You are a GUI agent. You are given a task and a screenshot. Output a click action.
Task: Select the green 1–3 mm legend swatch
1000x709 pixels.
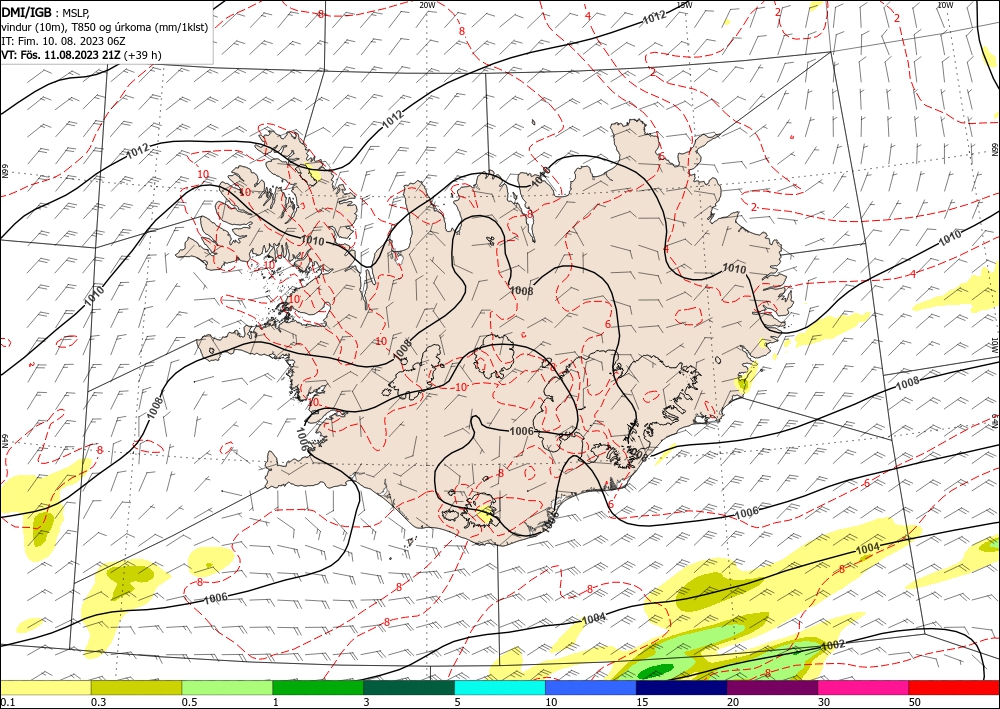point(318,687)
